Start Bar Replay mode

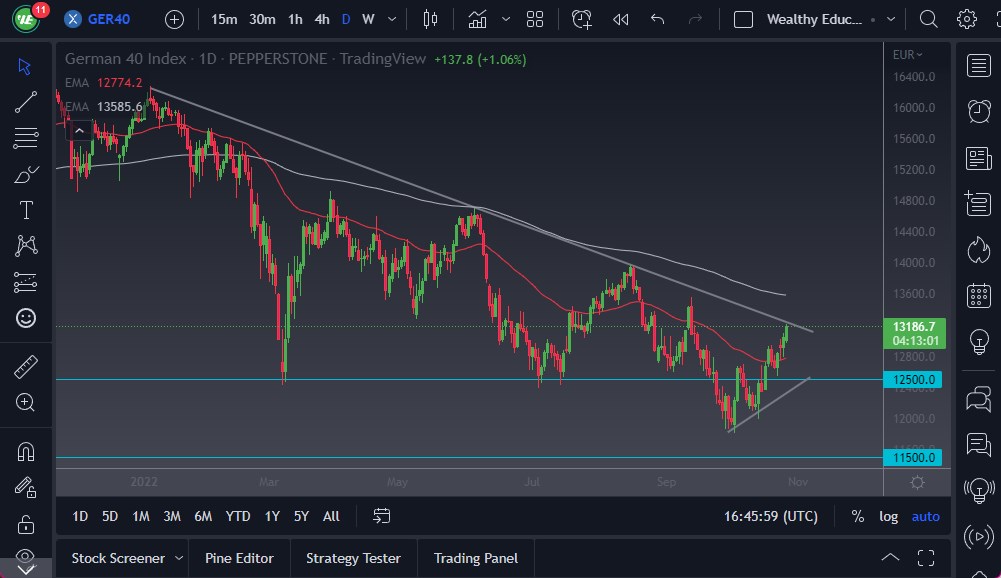[x=619, y=19]
